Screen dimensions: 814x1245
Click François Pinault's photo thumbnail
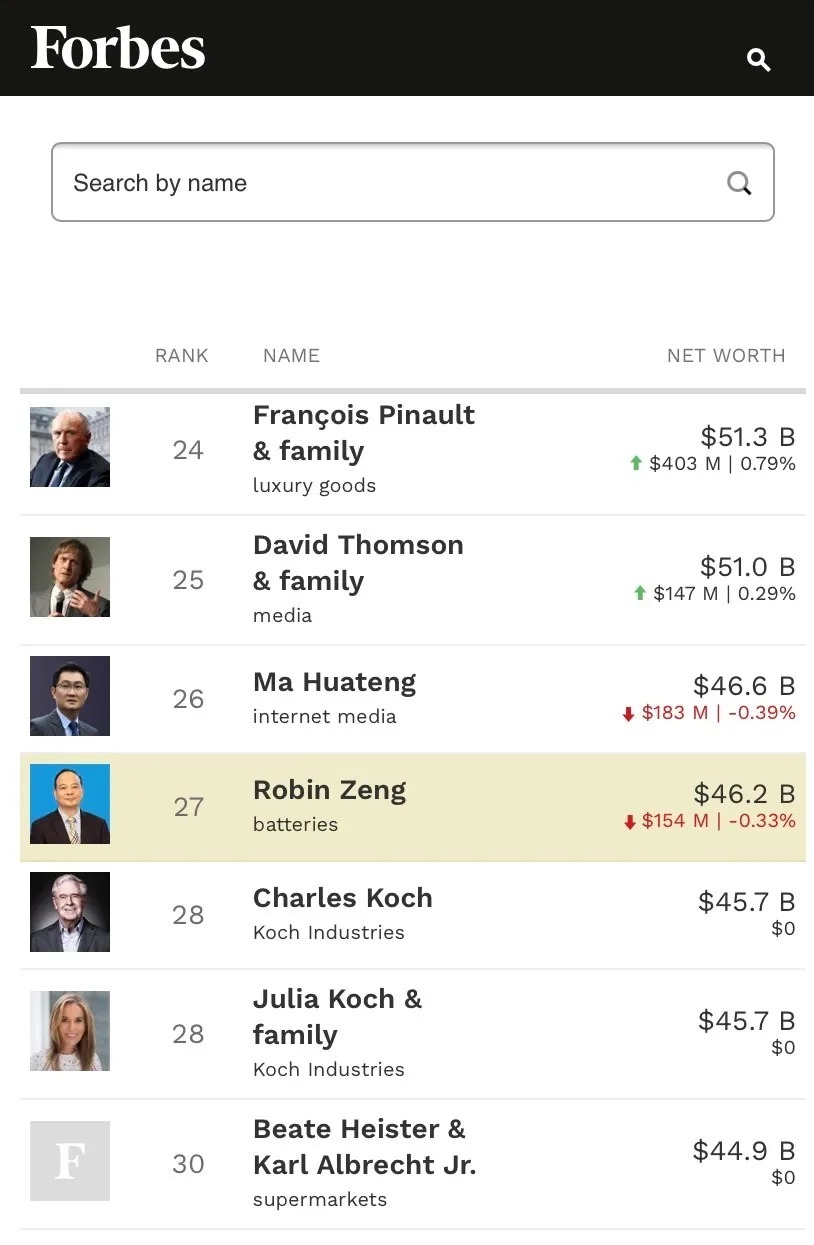(x=70, y=447)
